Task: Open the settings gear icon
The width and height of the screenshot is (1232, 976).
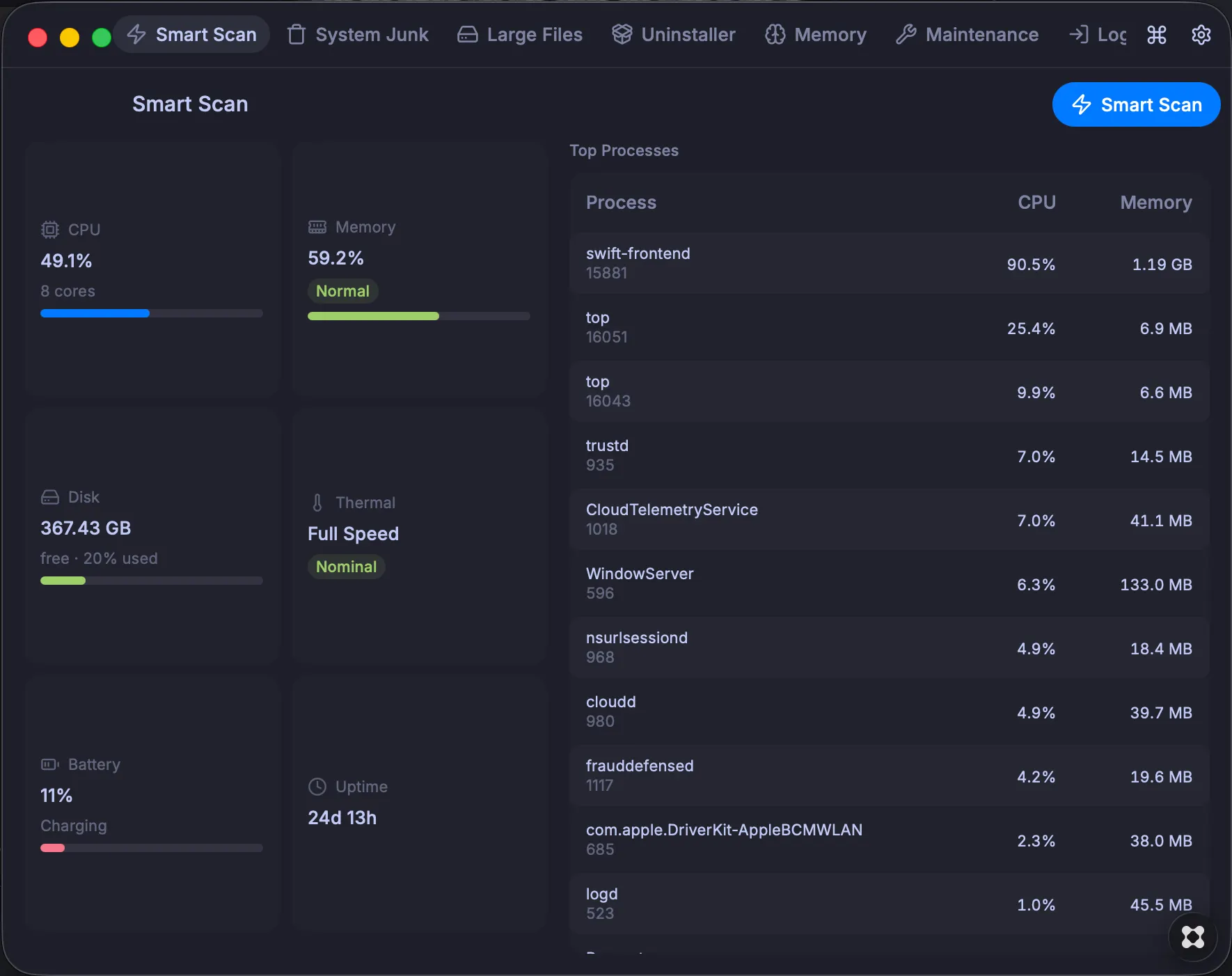Action: pos(1201,35)
